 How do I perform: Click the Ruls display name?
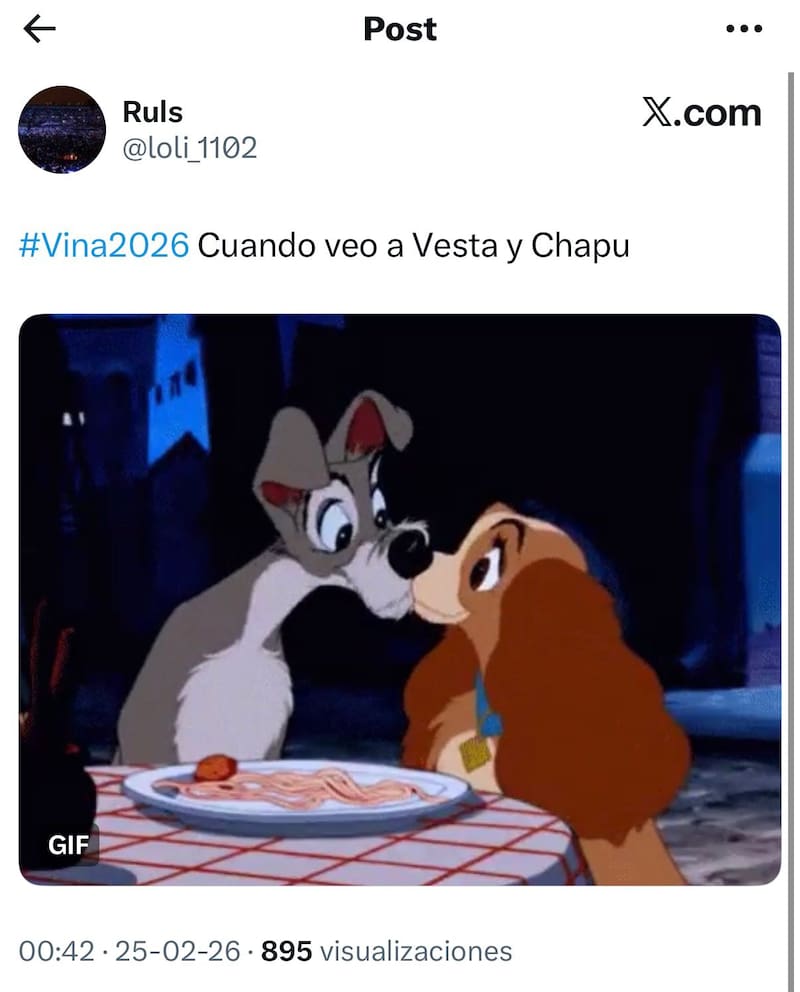152,112
